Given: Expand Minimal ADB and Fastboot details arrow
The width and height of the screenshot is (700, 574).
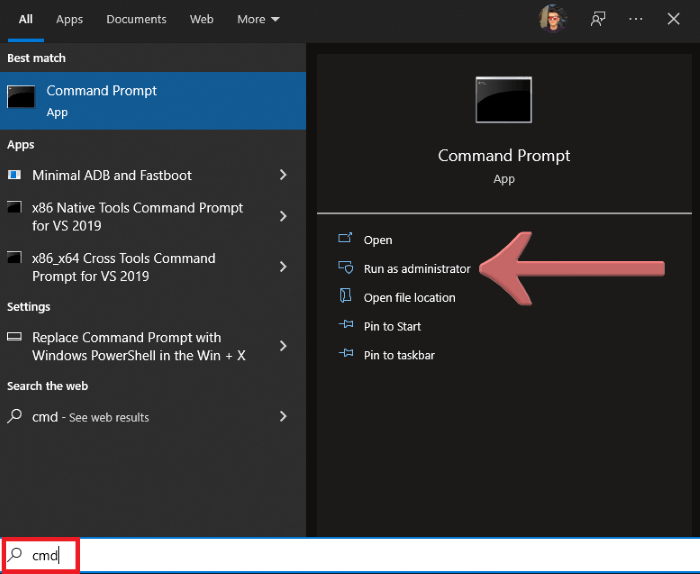Looking at the screenshot, I should 283,175.
